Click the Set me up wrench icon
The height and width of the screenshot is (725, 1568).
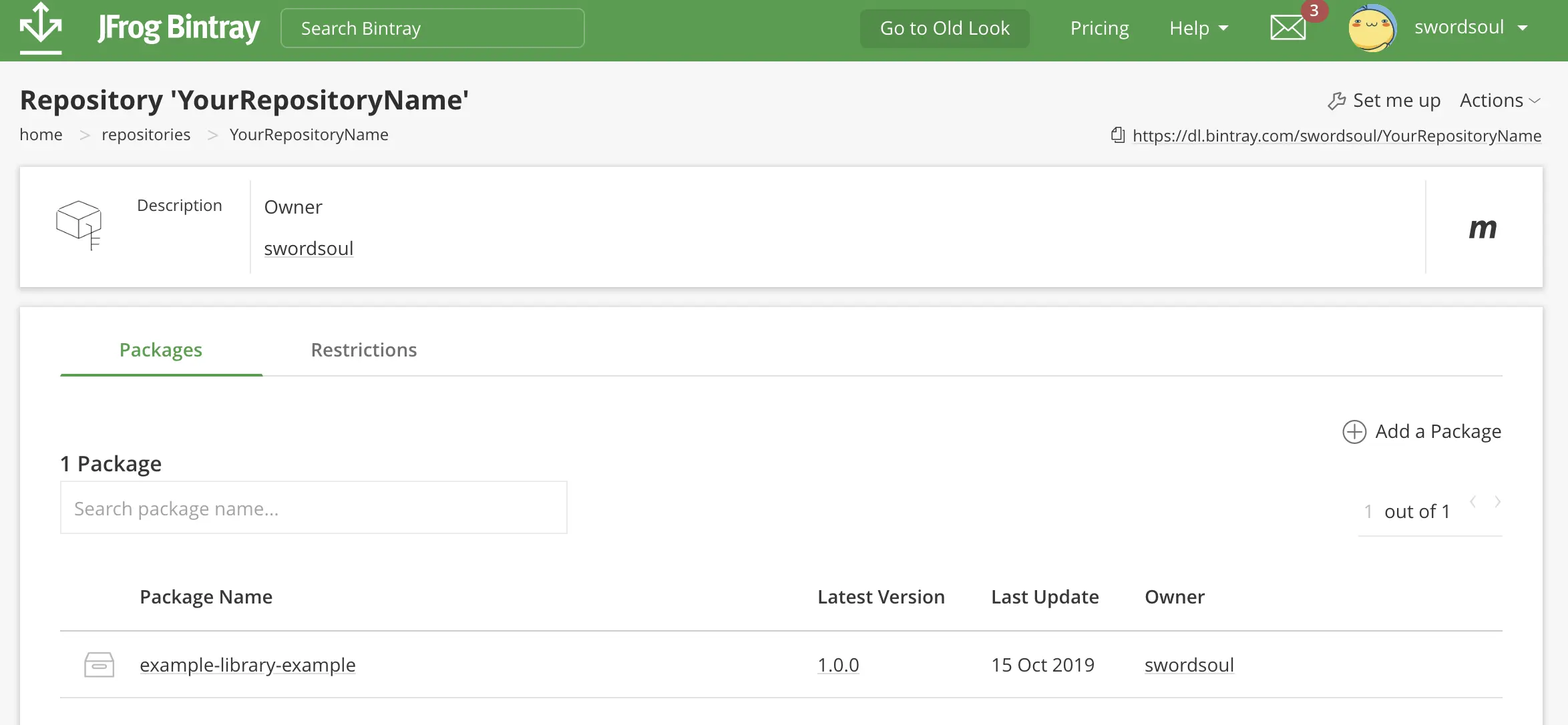pos(1336,101)
